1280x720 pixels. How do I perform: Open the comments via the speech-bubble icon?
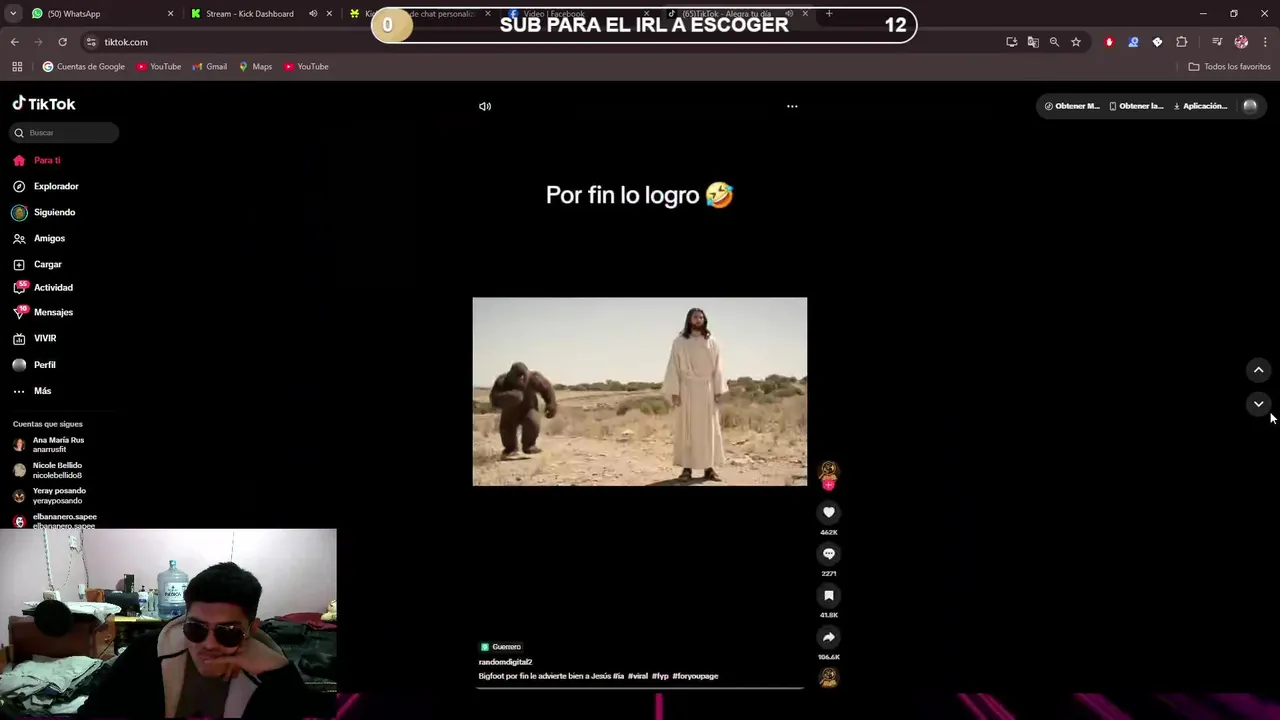click(x=828, y=554)
